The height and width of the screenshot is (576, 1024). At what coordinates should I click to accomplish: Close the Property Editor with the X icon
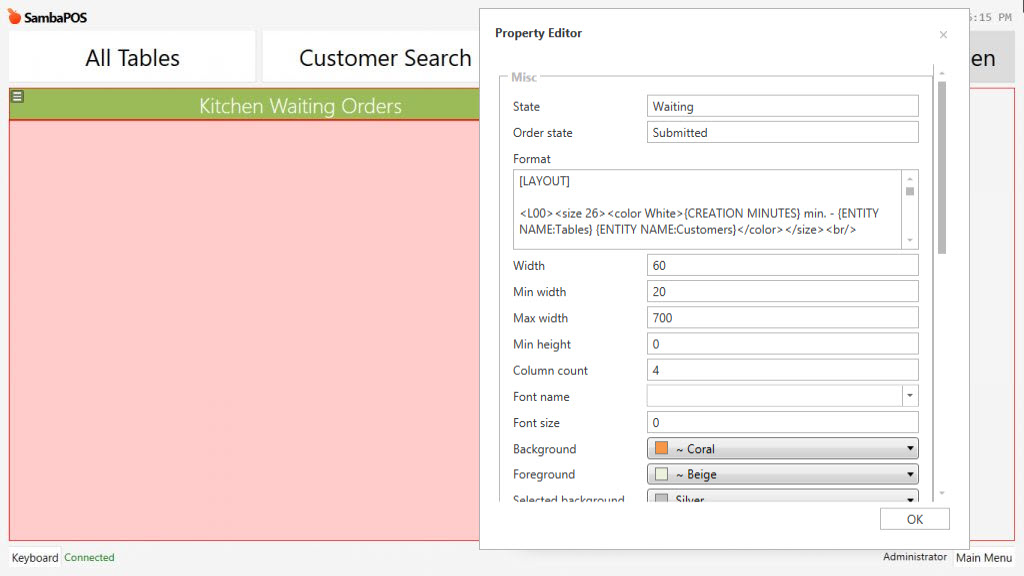943,34
